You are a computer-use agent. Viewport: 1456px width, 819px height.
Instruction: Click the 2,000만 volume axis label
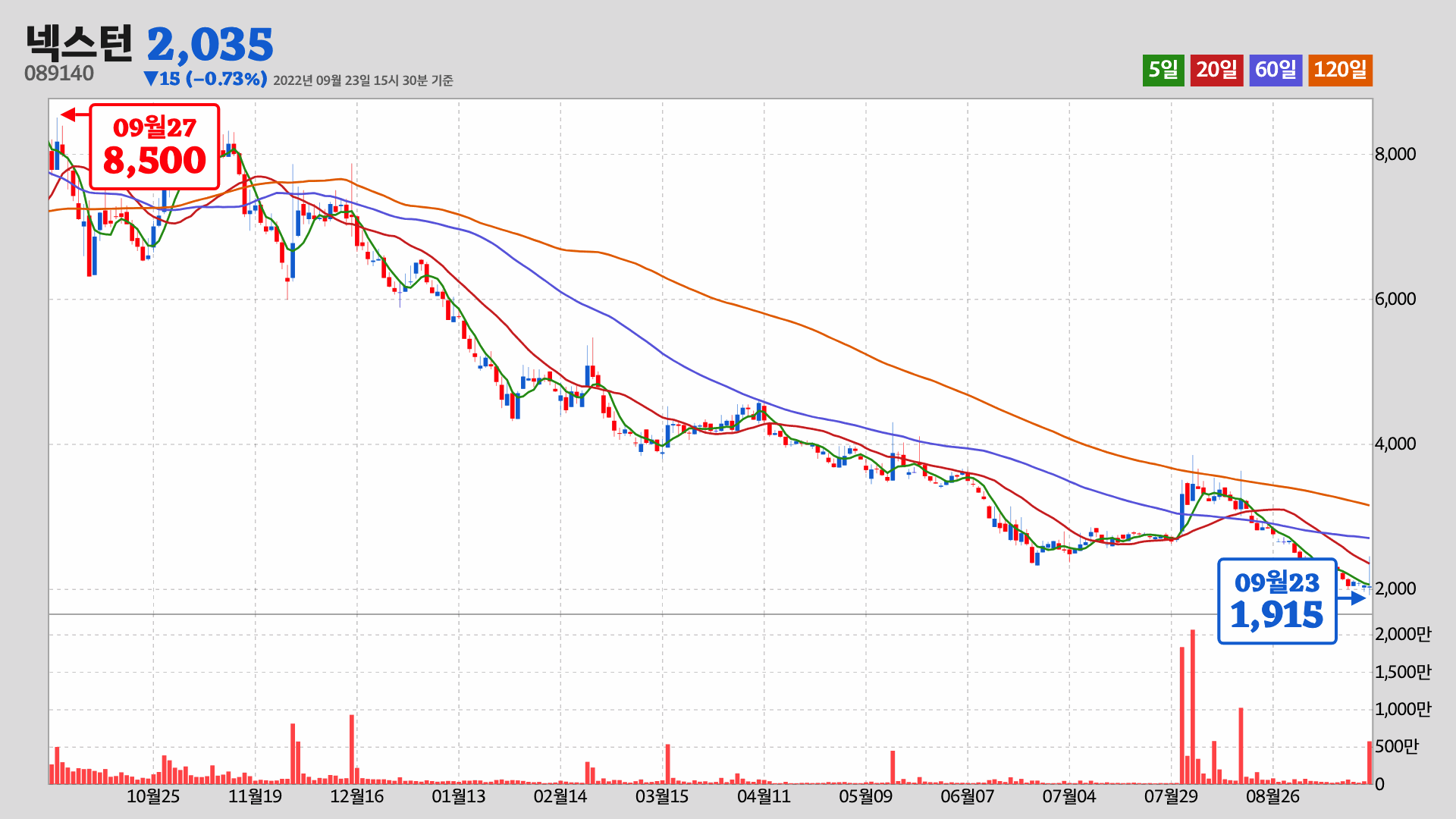click(x=1403, y=634)
